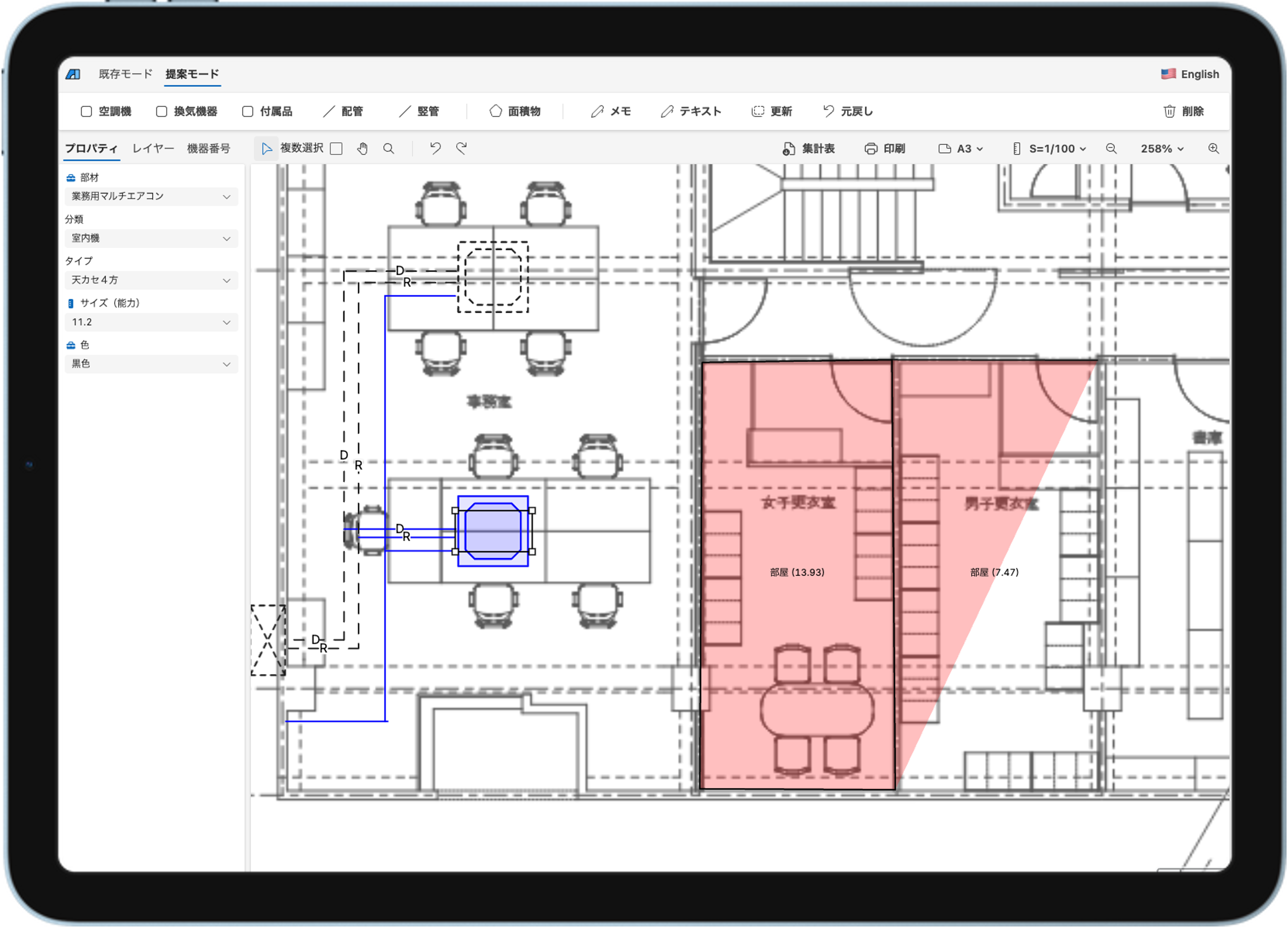Click the redo arrow icon

461,149
